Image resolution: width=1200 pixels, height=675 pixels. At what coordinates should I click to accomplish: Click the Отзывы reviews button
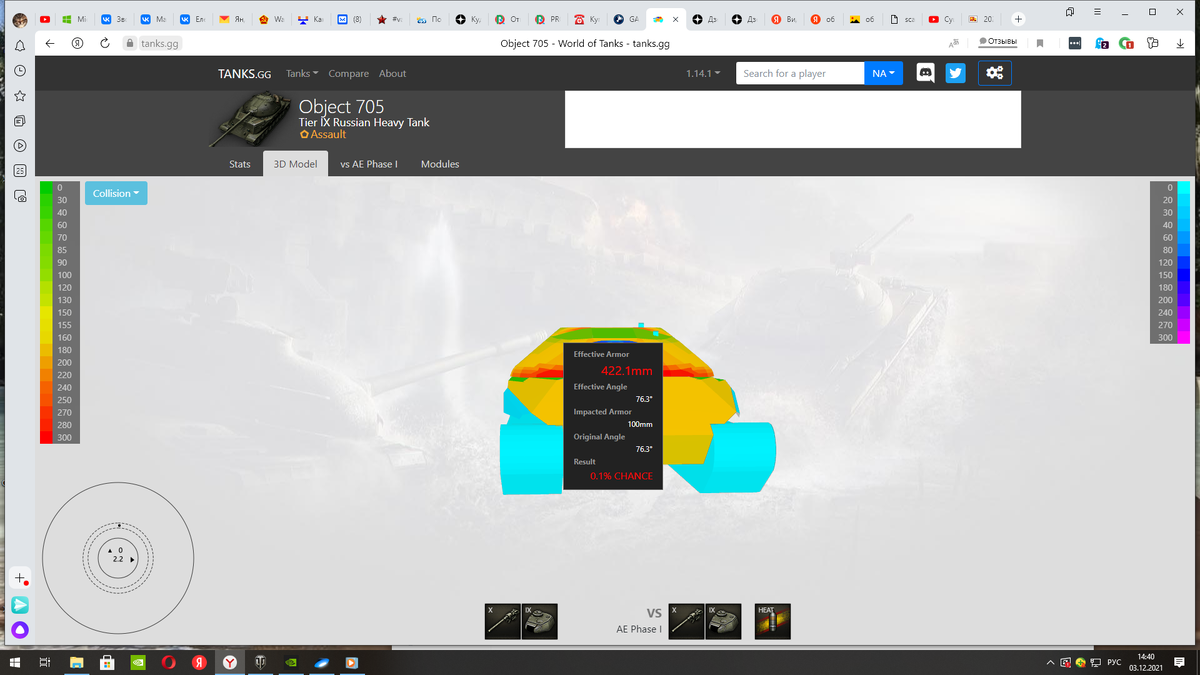[998, 41]
